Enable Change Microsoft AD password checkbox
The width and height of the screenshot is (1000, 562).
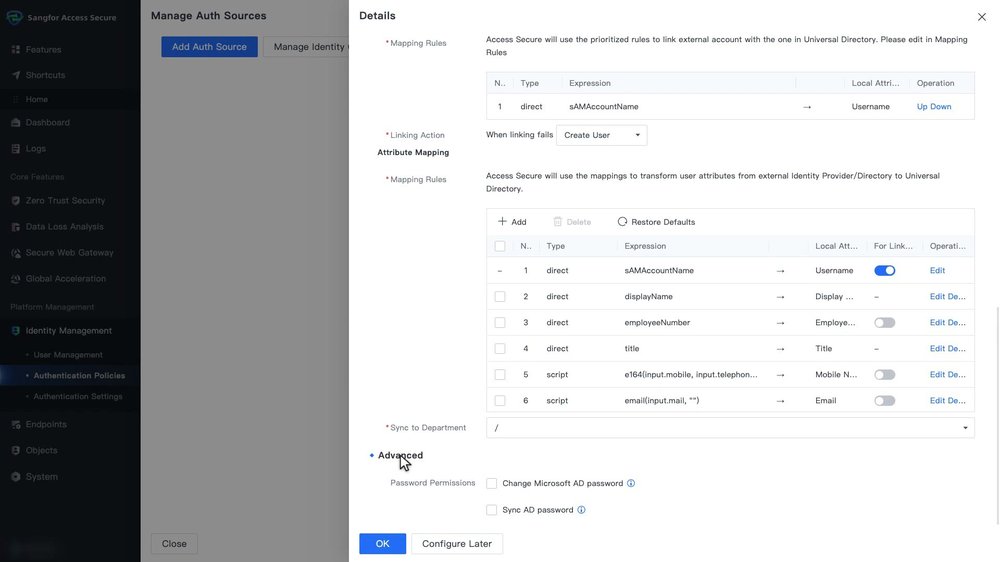(x=491, y=484)
